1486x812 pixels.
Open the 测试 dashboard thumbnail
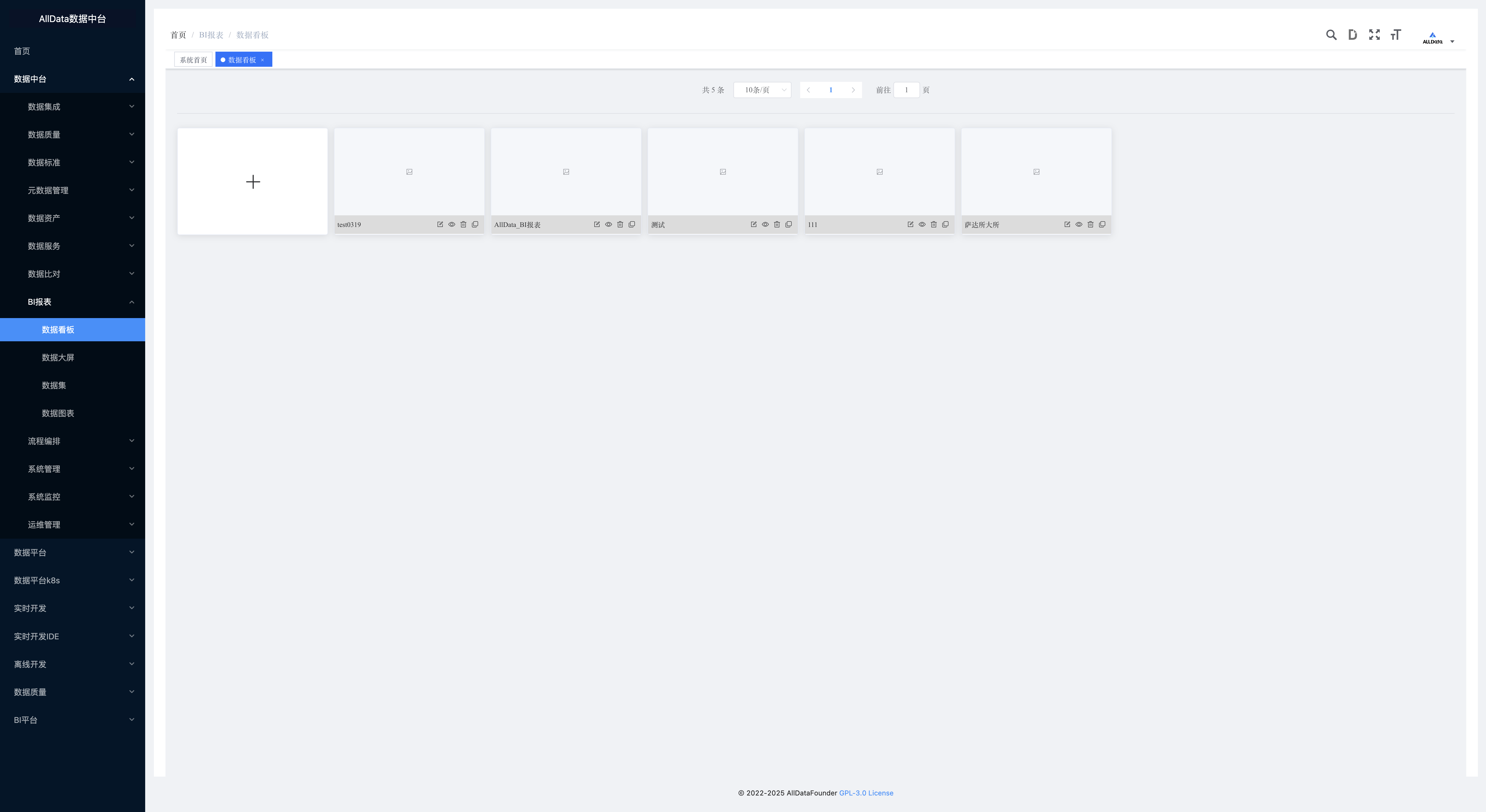tap(723, 172)
